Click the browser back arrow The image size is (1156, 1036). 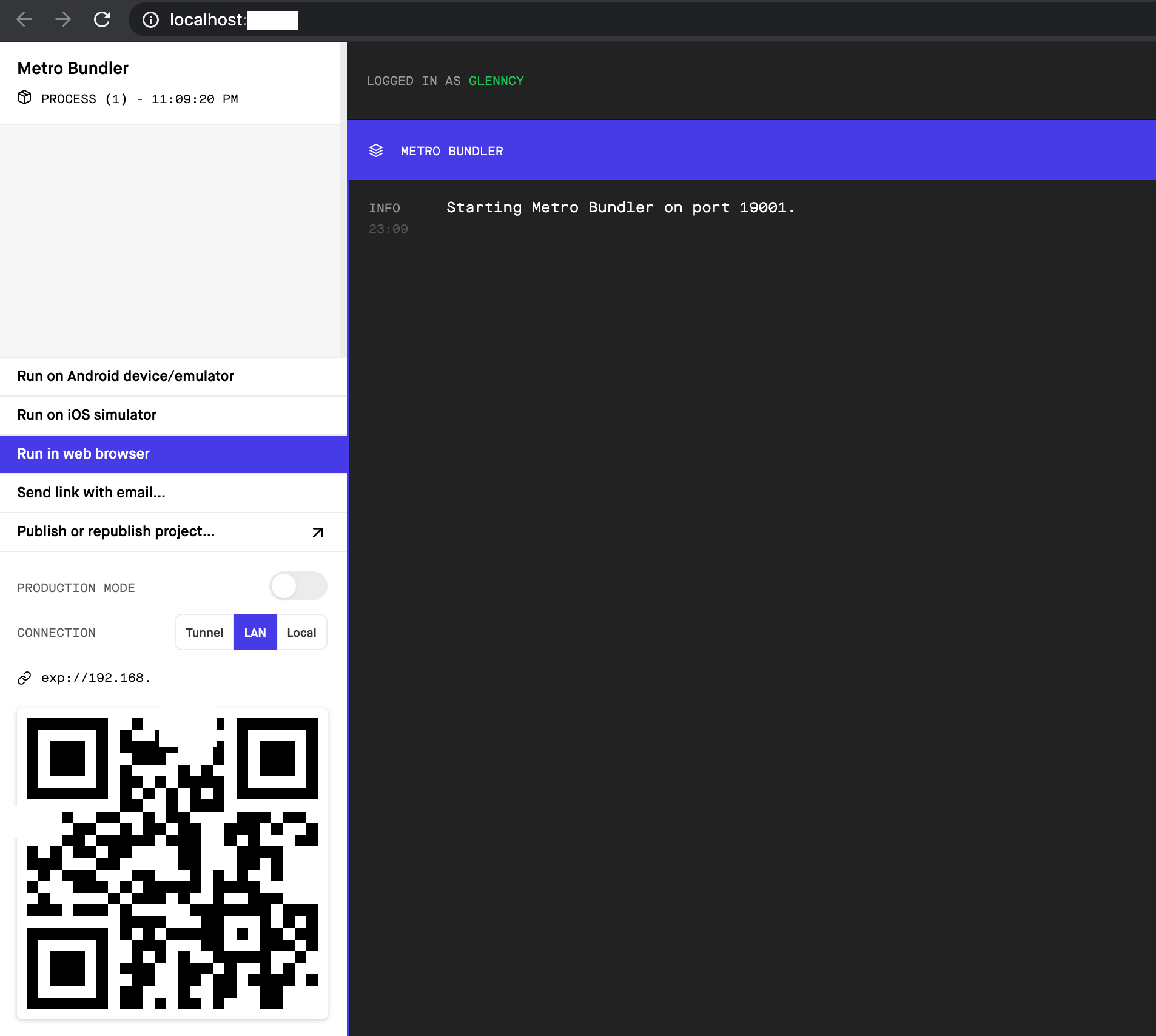point(24,19)
